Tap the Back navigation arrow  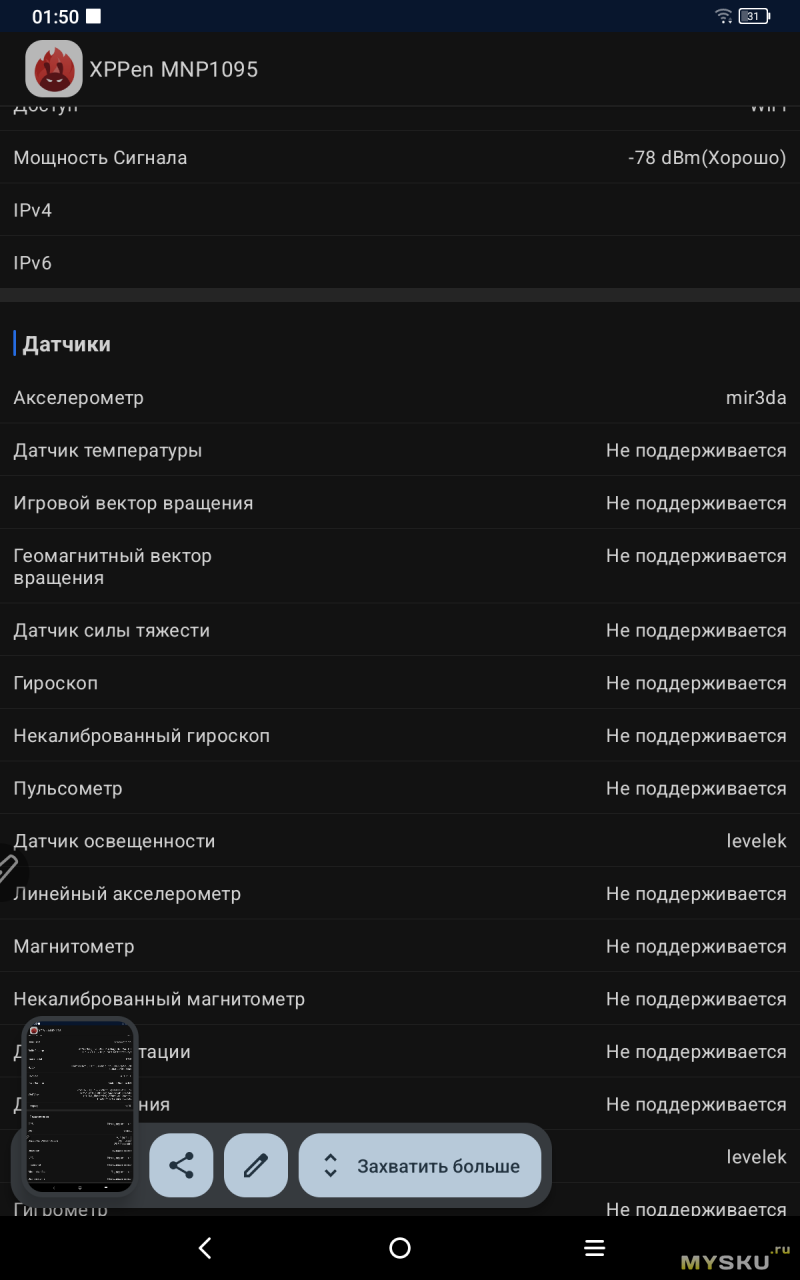click(x=205, y=1247)
